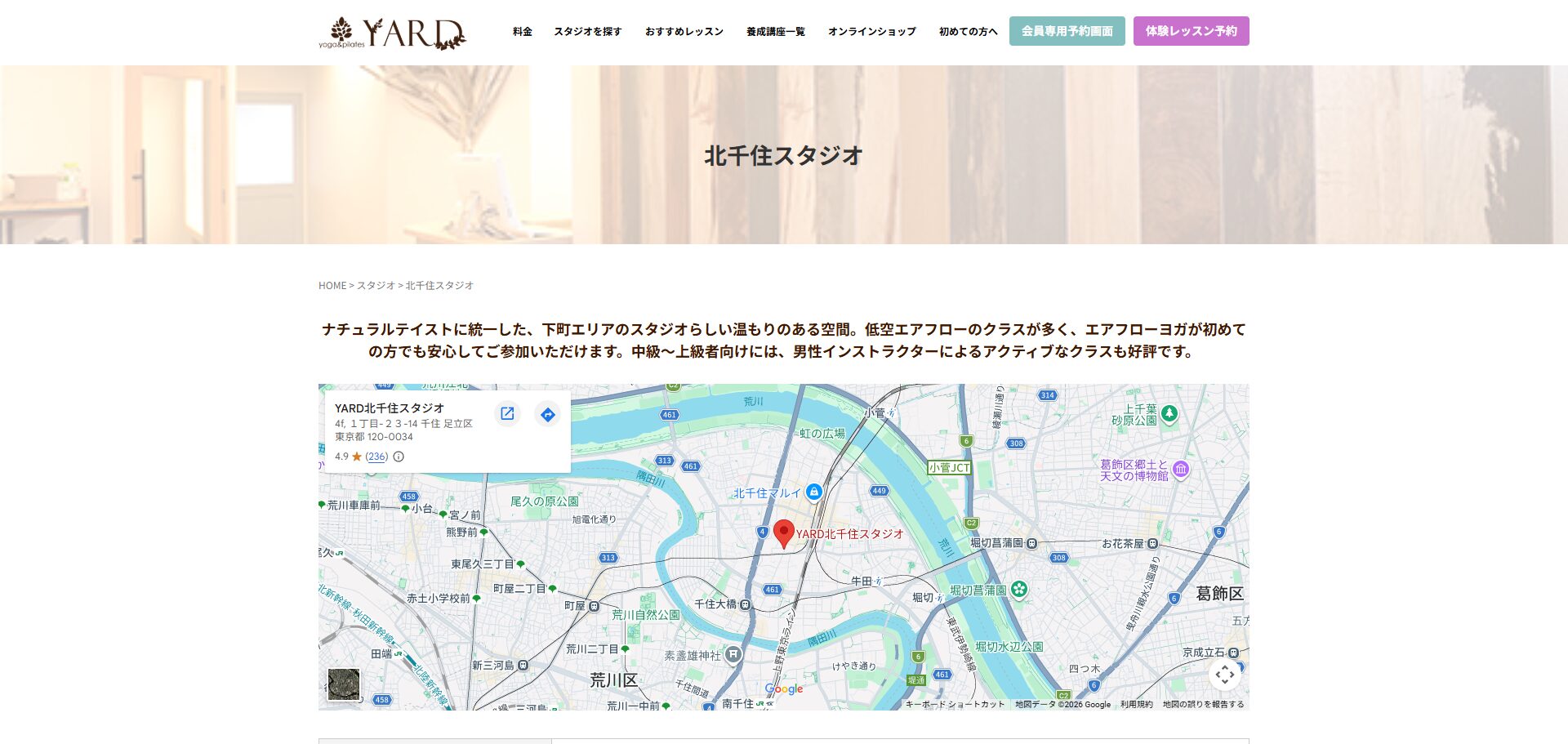Click the 荒川区 district label
This screenshot has width=1568, height=744.
[613, 680]
